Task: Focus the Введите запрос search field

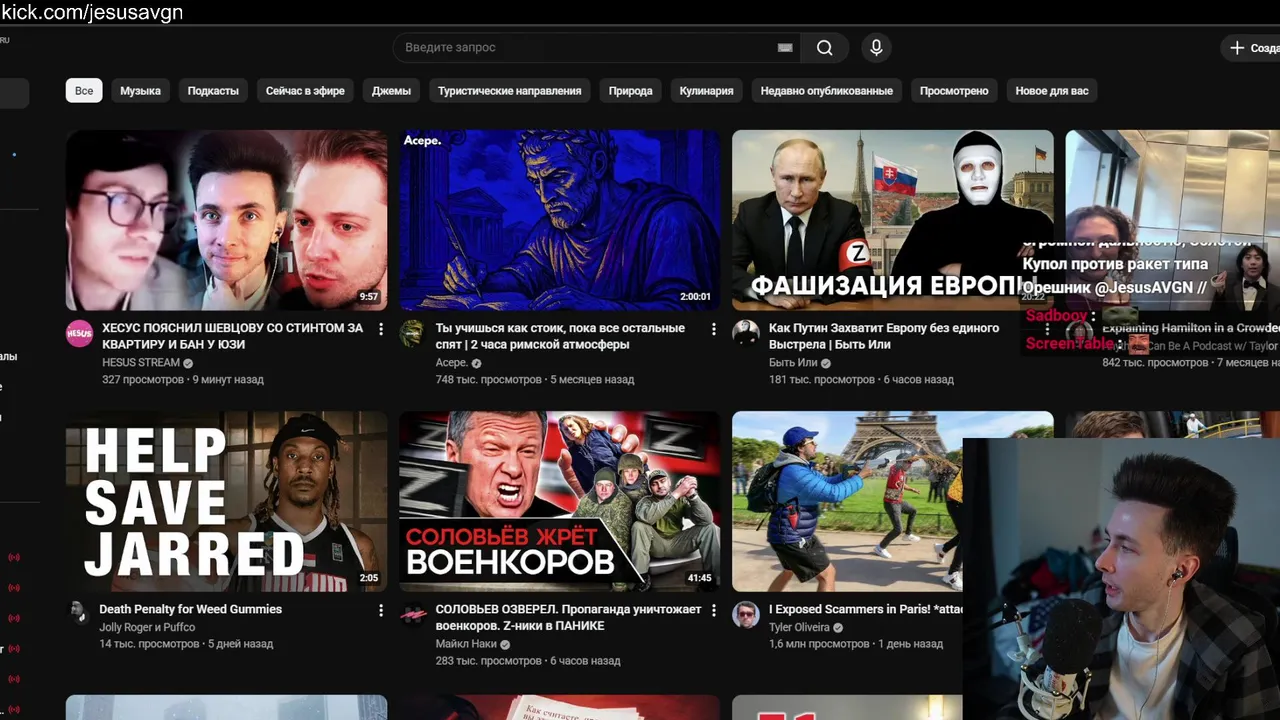Action: pos(596,47)
